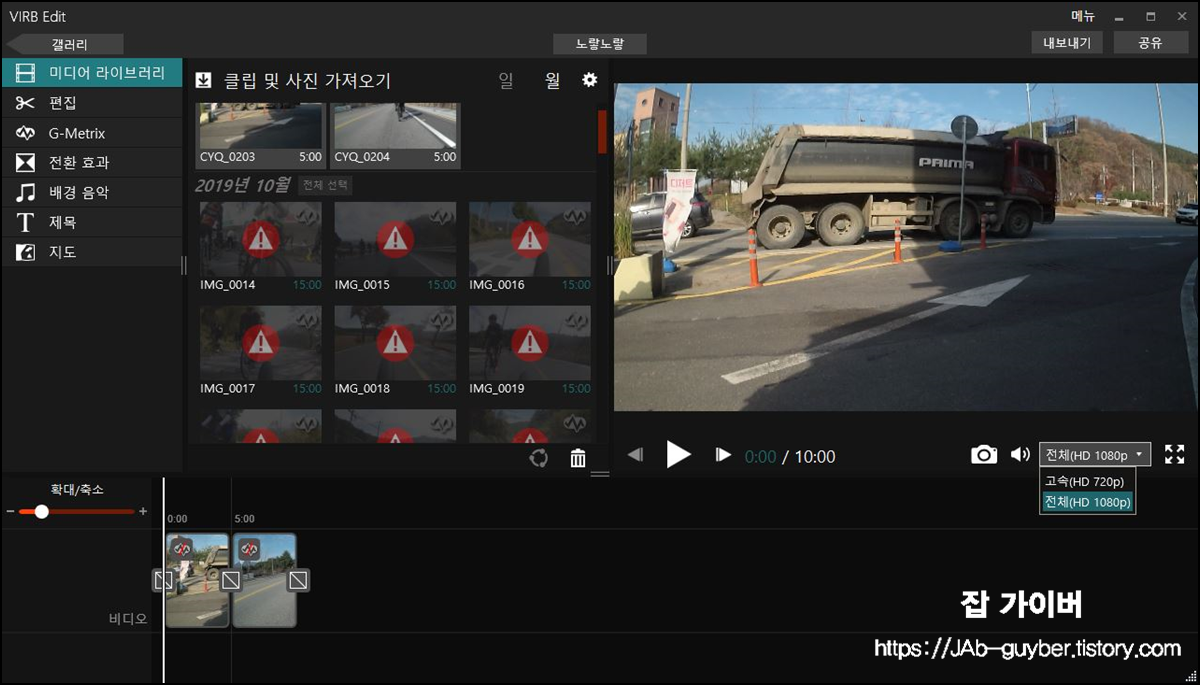The image size is (1200, 685).
Task: Click the zoom slider plus icon
Action: click(x=143, y=511)
